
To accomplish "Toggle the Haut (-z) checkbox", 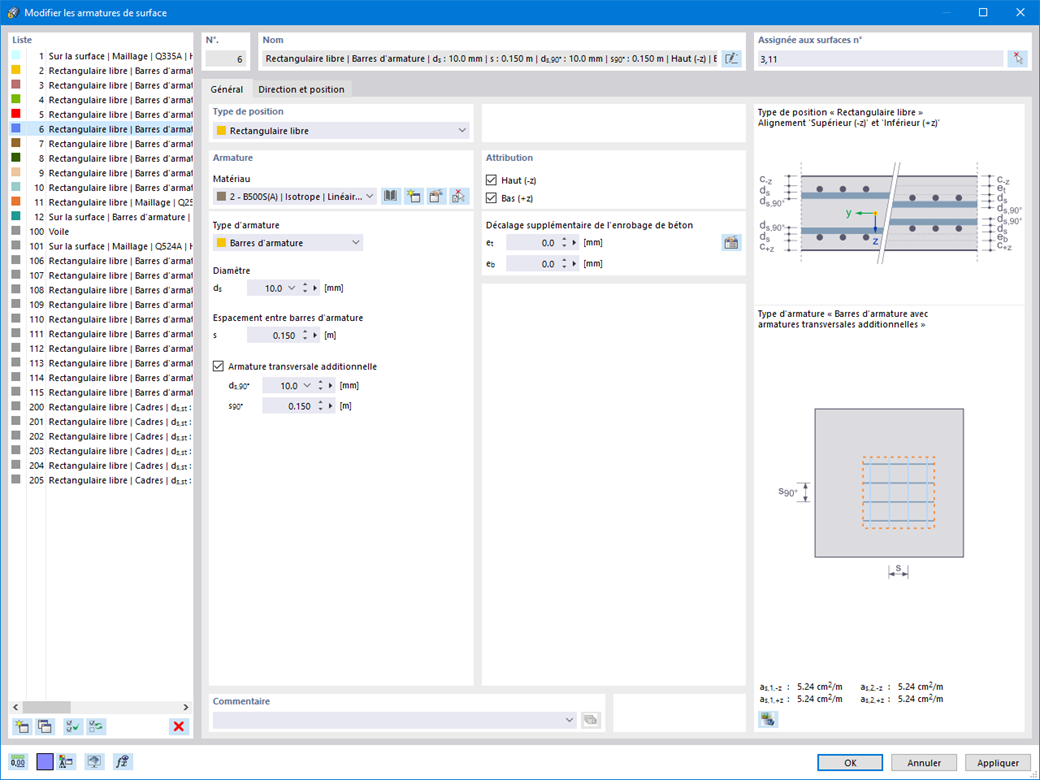I will [491, 180].
